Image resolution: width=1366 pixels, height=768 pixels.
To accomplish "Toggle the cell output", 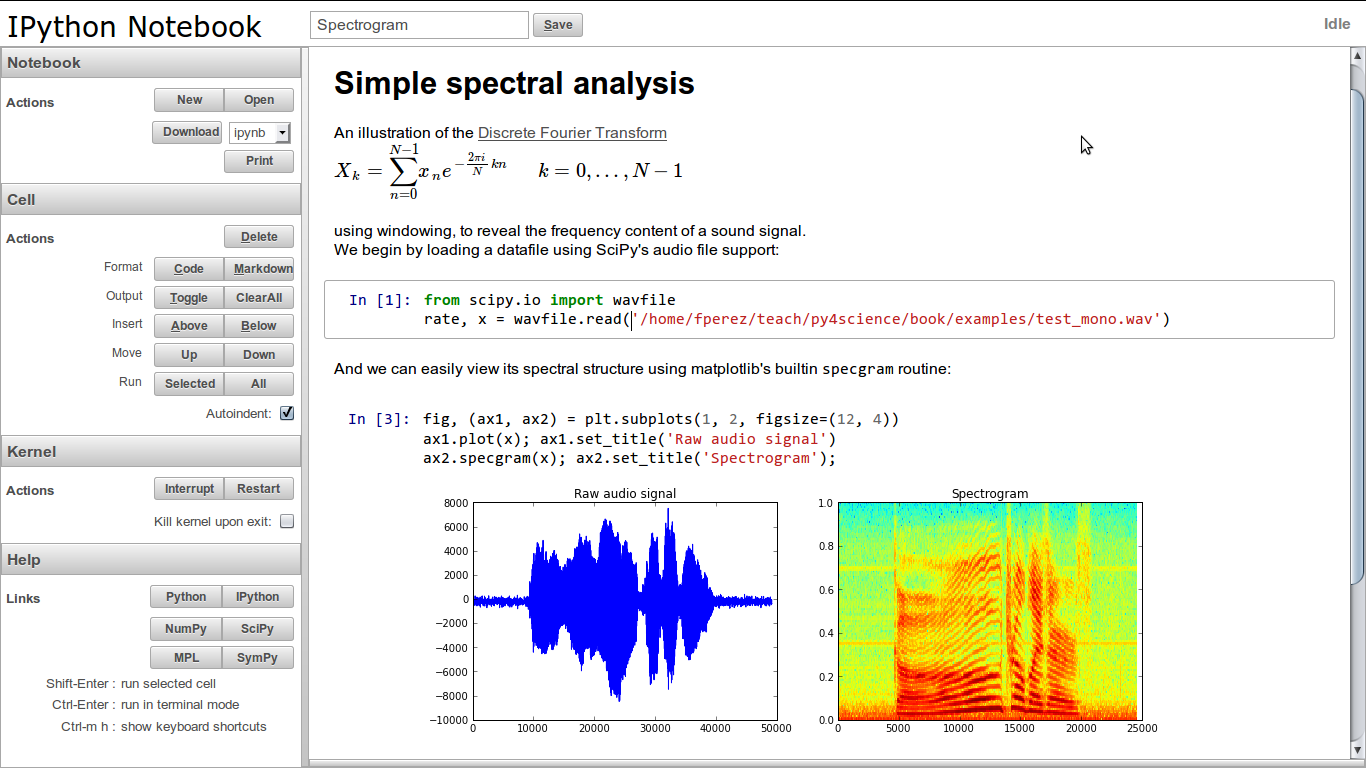I will [189, 297].
